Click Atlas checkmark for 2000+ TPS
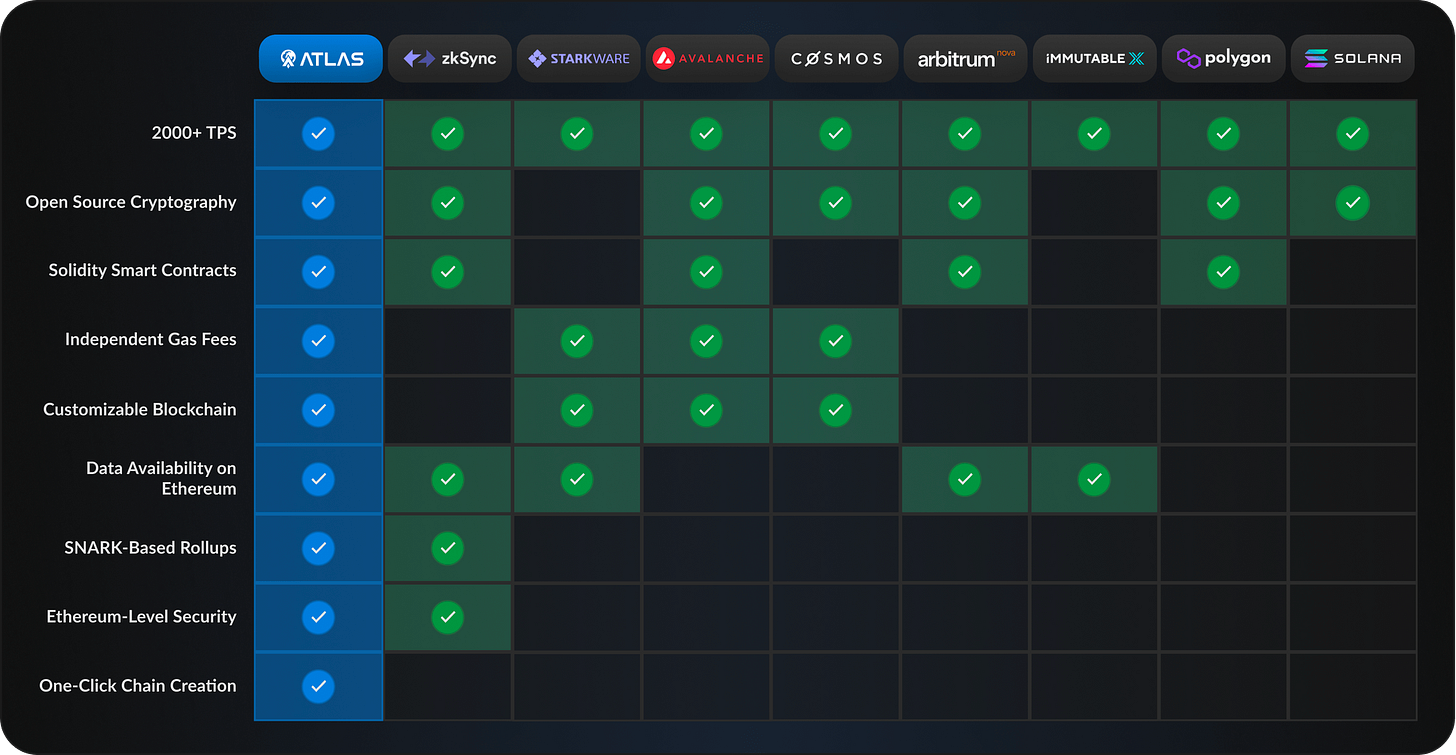Viewport: 1456px width, 755px height. pos(318,133)
